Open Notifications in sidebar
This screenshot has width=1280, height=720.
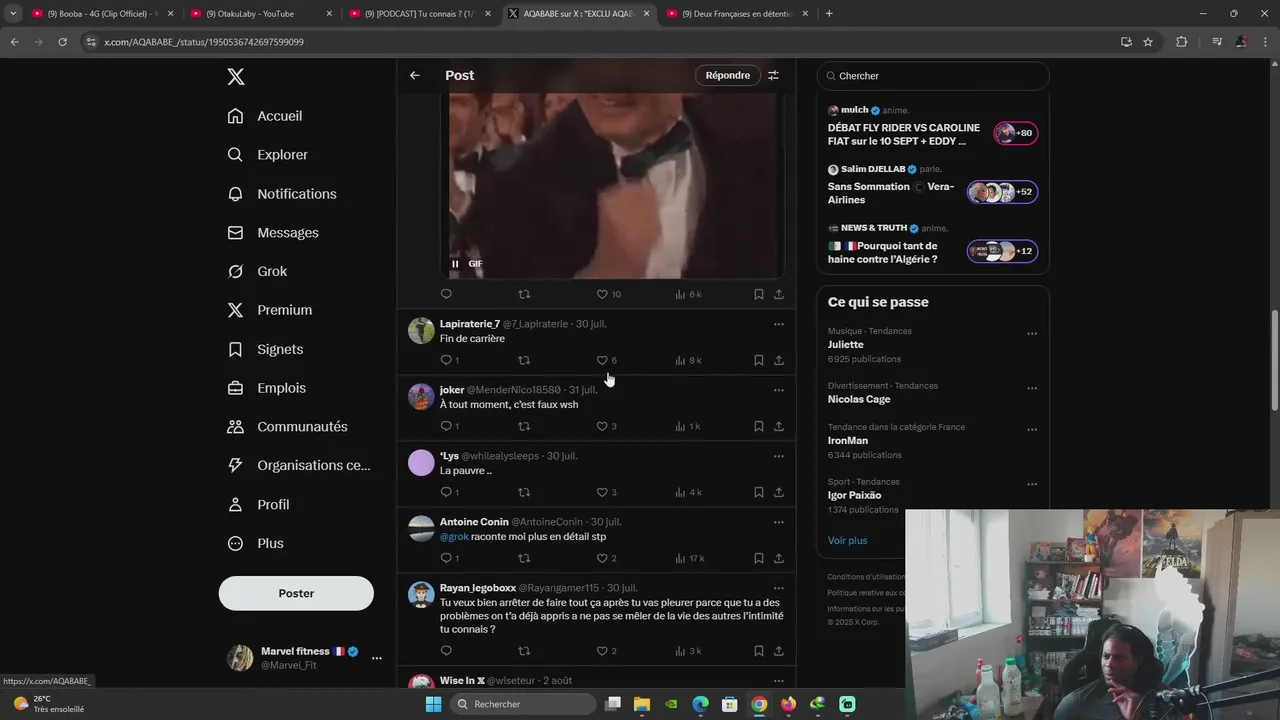coord(282,194)
